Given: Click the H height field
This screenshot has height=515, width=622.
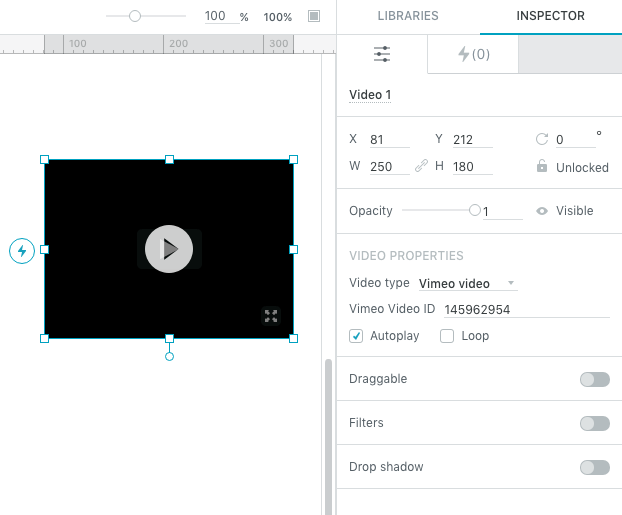Looking at the screenshot, I should click(x=473, y=167).
